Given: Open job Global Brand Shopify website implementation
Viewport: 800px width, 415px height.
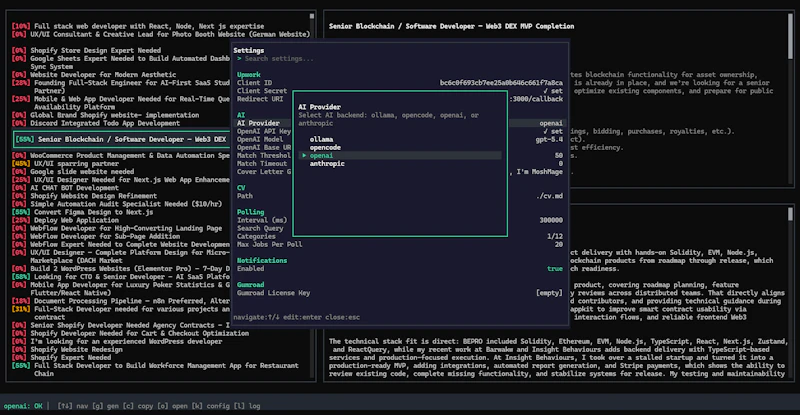Looking at the screenshot, I should click(105, 115).
